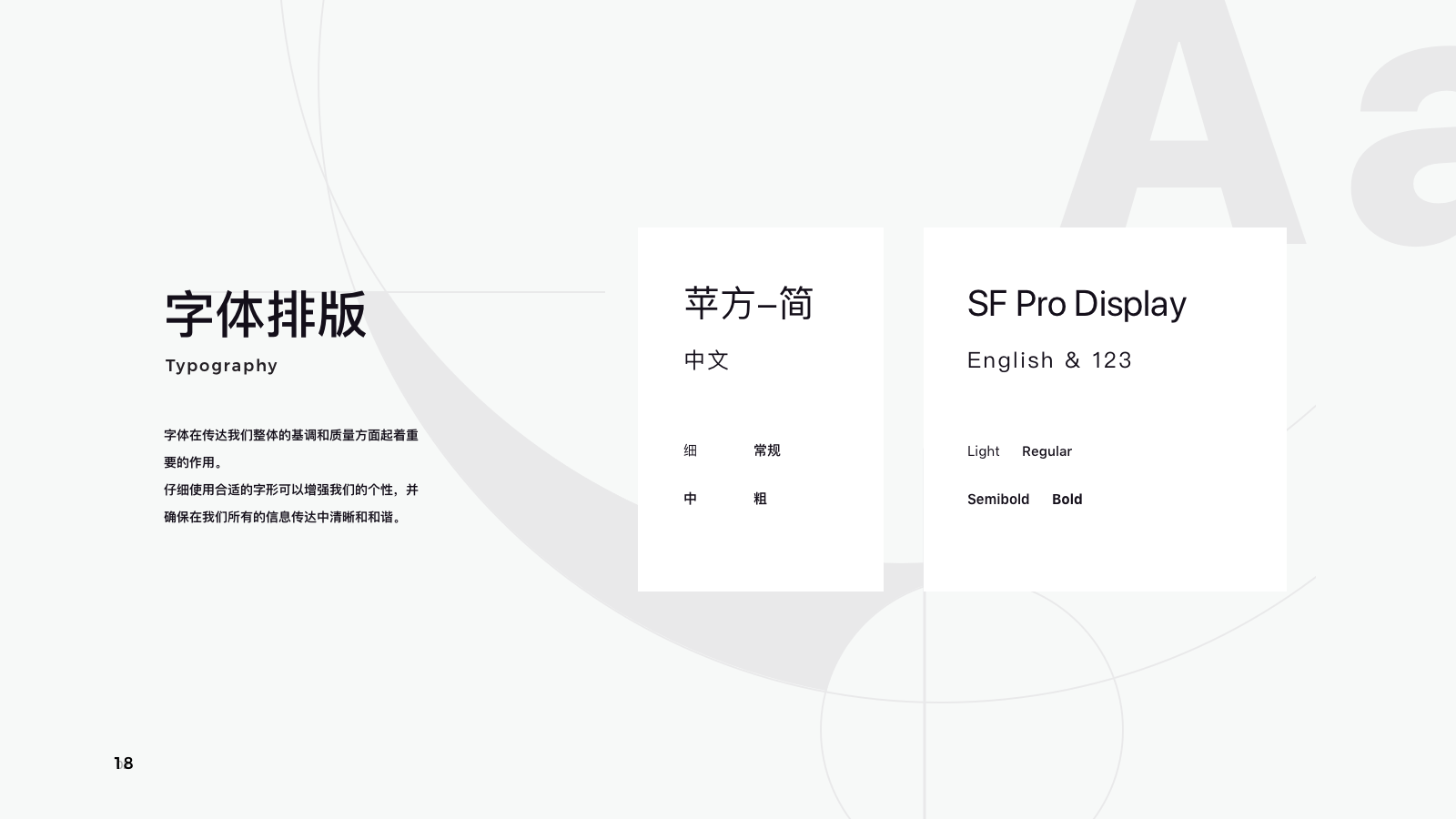Click the Light weight label
The image size is (1456, 819).
983,451
